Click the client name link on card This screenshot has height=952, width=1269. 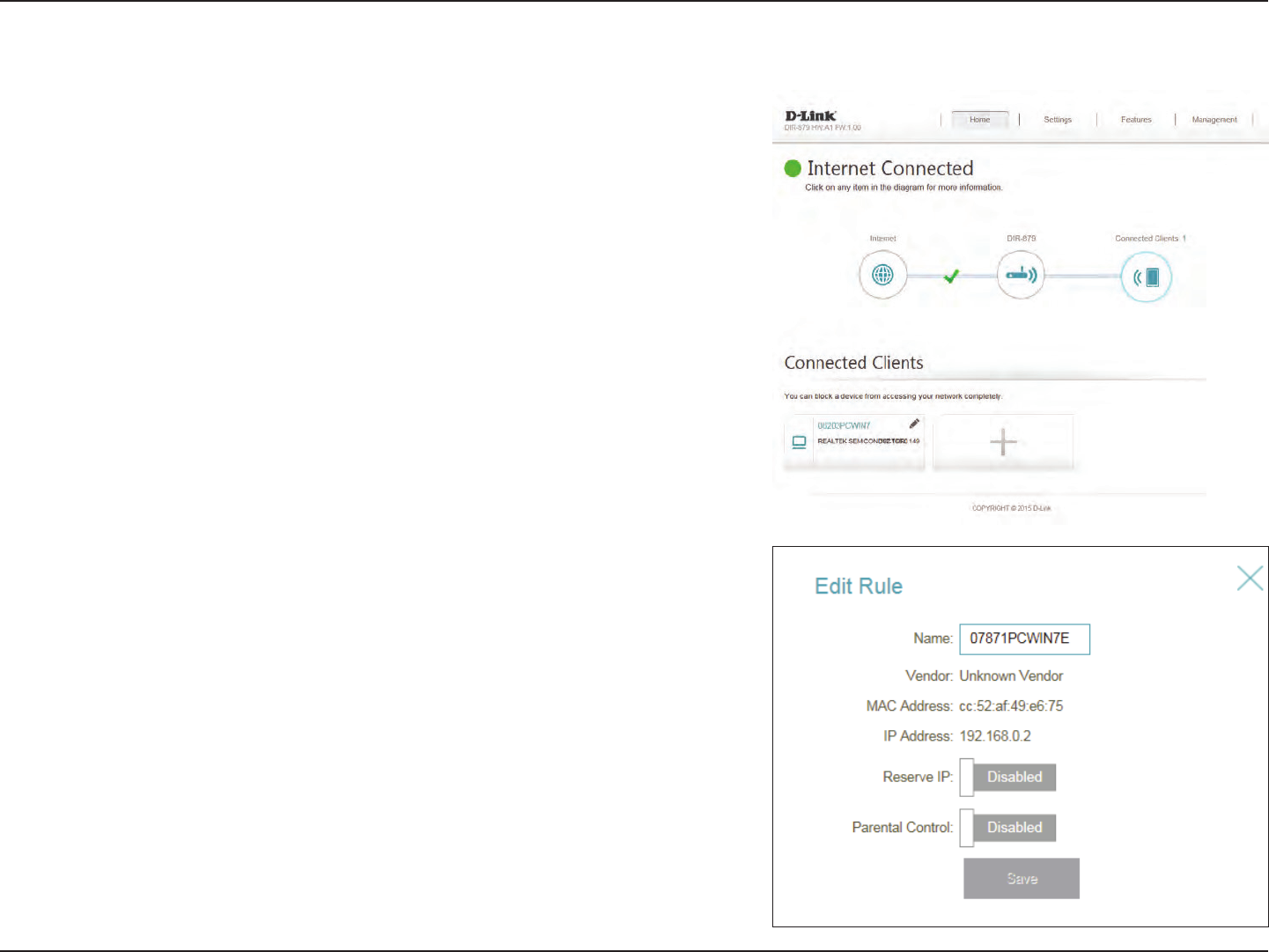[x=844, y=425]
